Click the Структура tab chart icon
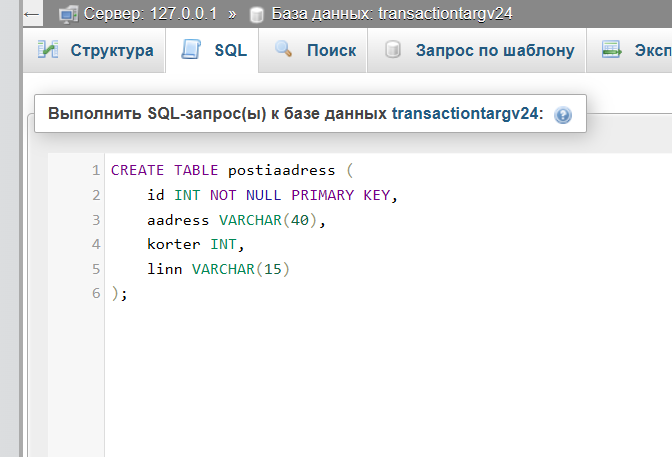This screenshot has width=672, height=457. (48, 50)
